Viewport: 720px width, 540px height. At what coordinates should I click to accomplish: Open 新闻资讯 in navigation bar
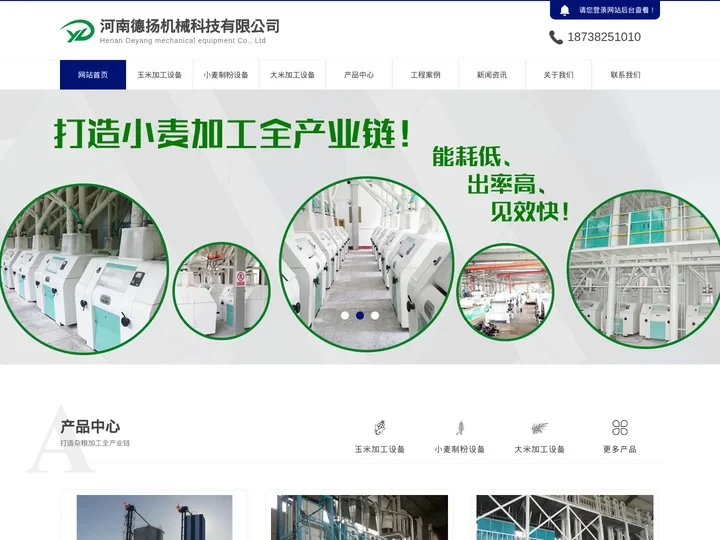click(492, 75)
